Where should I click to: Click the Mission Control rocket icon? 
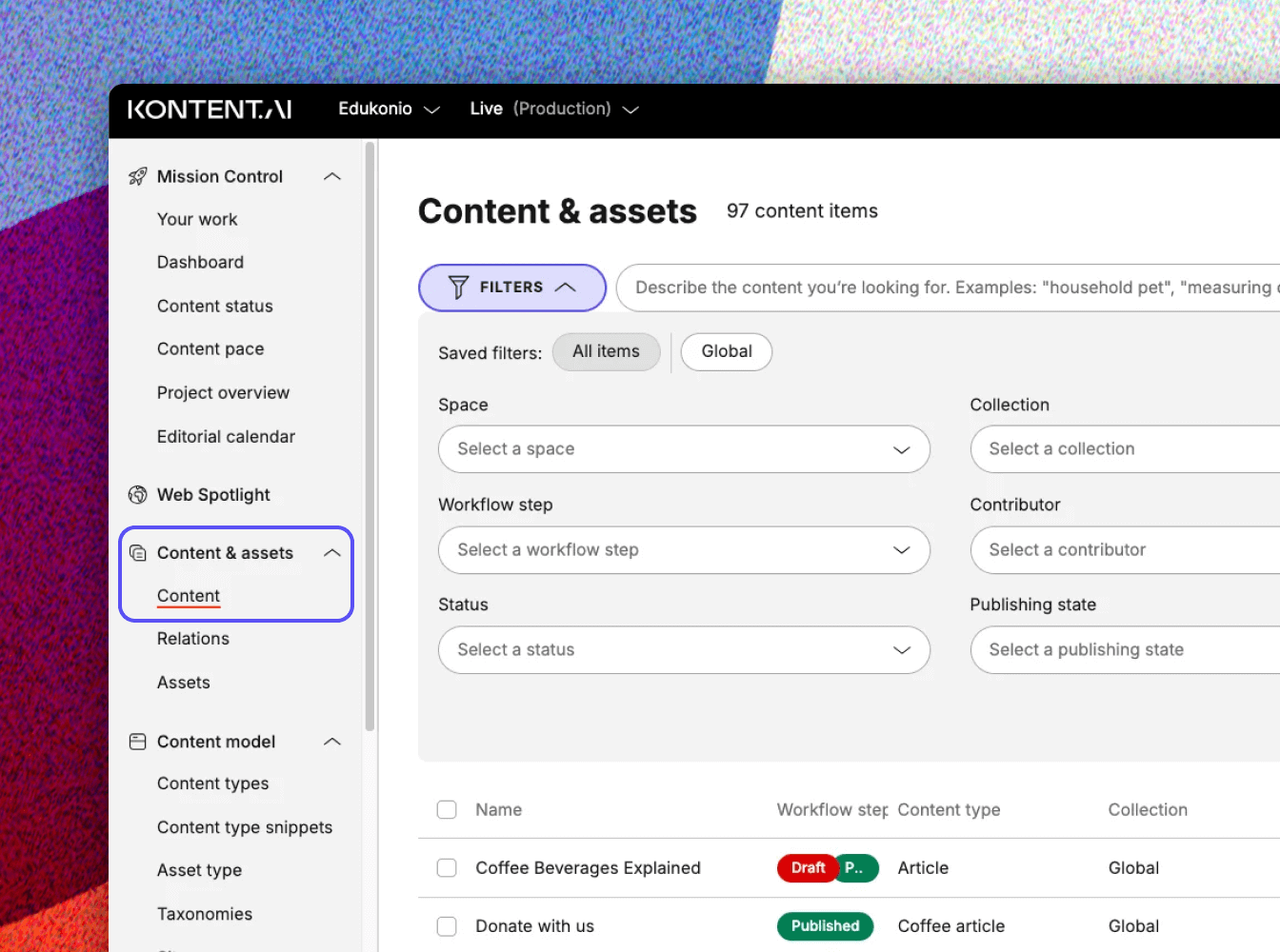[x=137, y=175]
